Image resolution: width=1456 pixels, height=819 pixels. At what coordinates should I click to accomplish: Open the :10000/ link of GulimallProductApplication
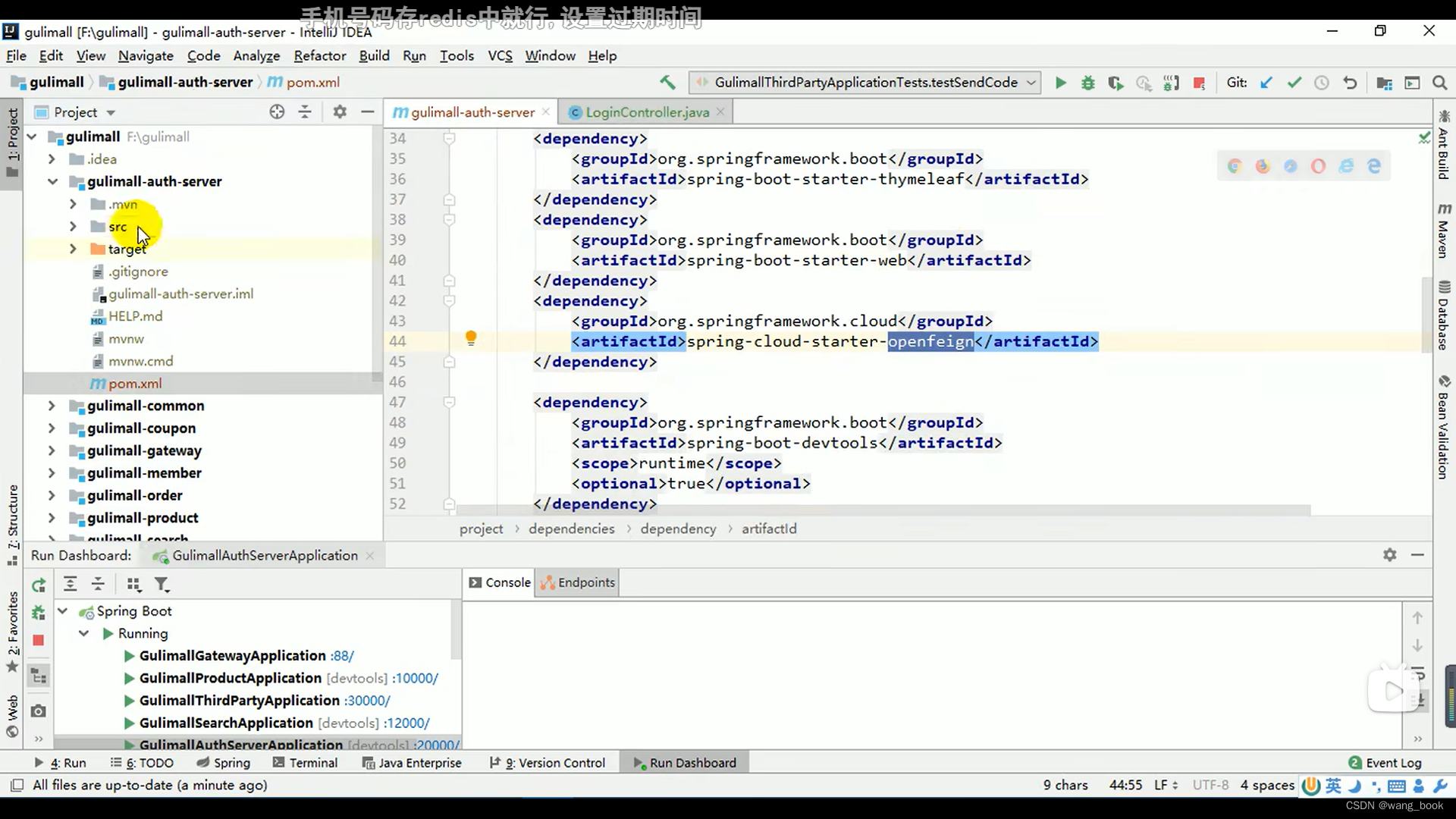click(415, 678)
